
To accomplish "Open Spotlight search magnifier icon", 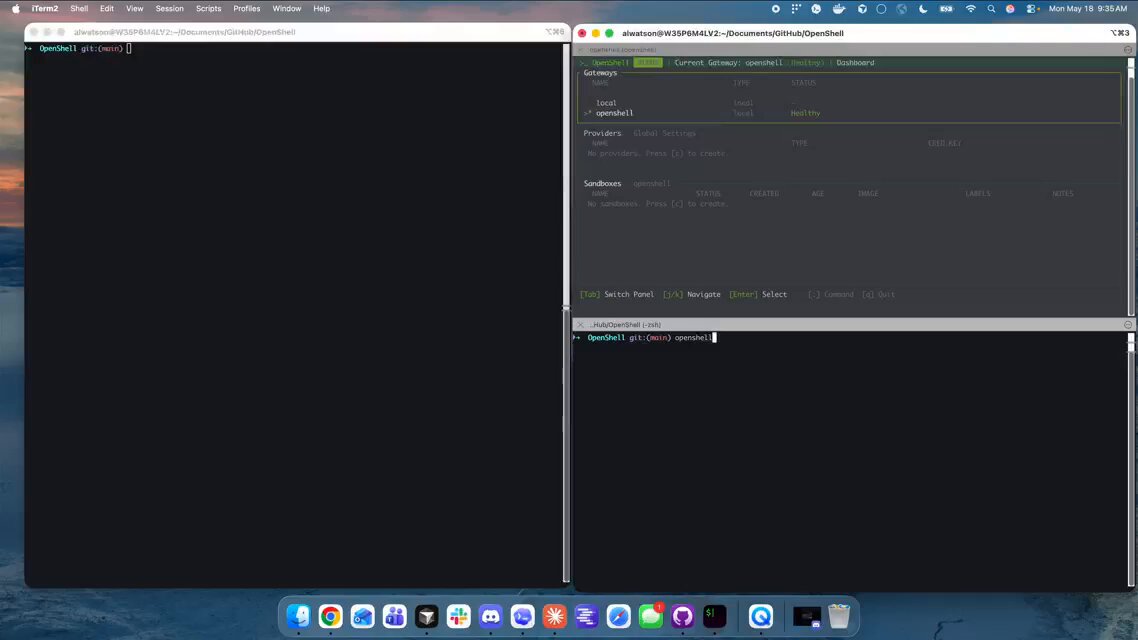I will coord(991,9).
